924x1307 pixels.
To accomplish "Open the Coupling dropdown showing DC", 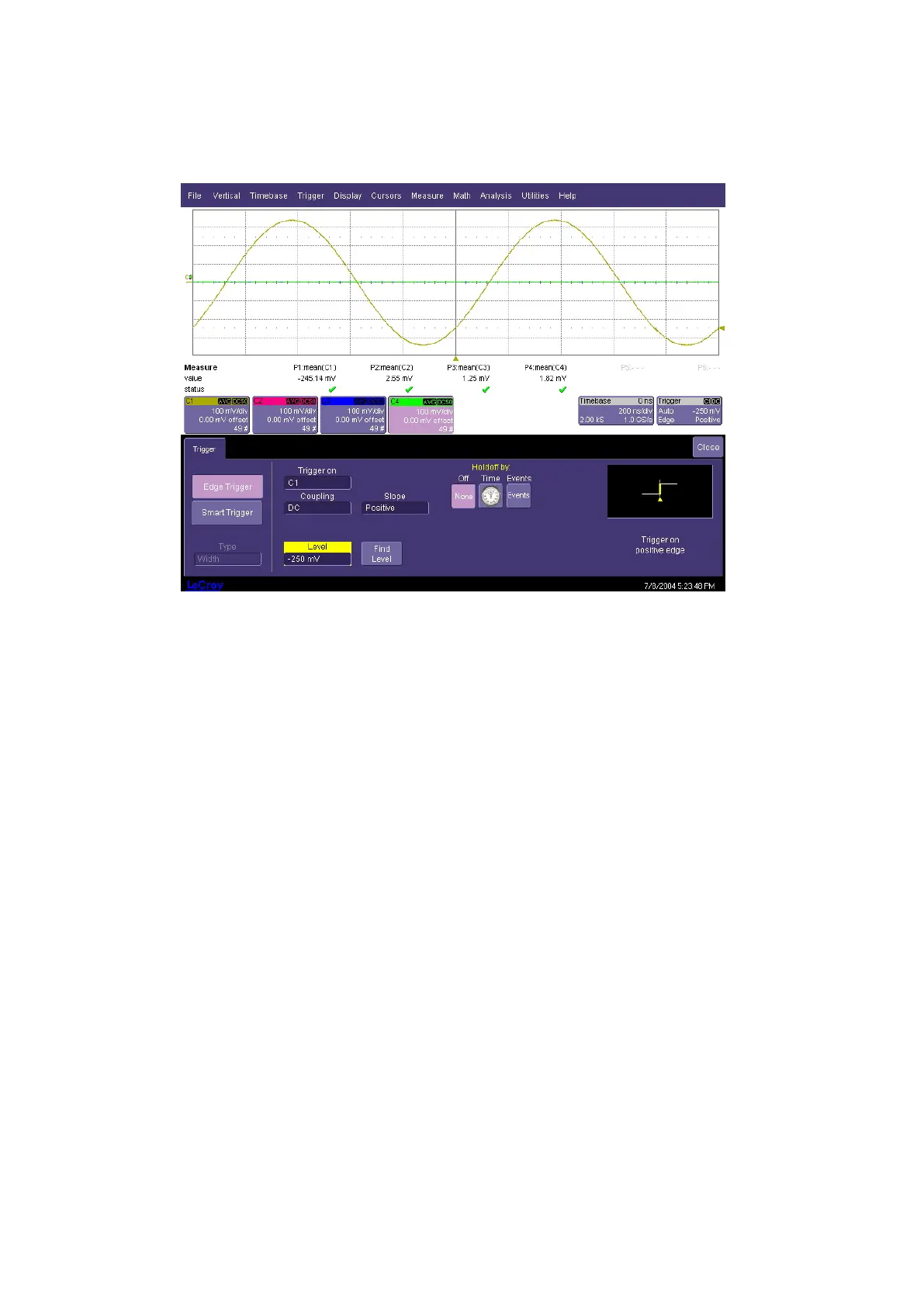I will coord(317,508).
